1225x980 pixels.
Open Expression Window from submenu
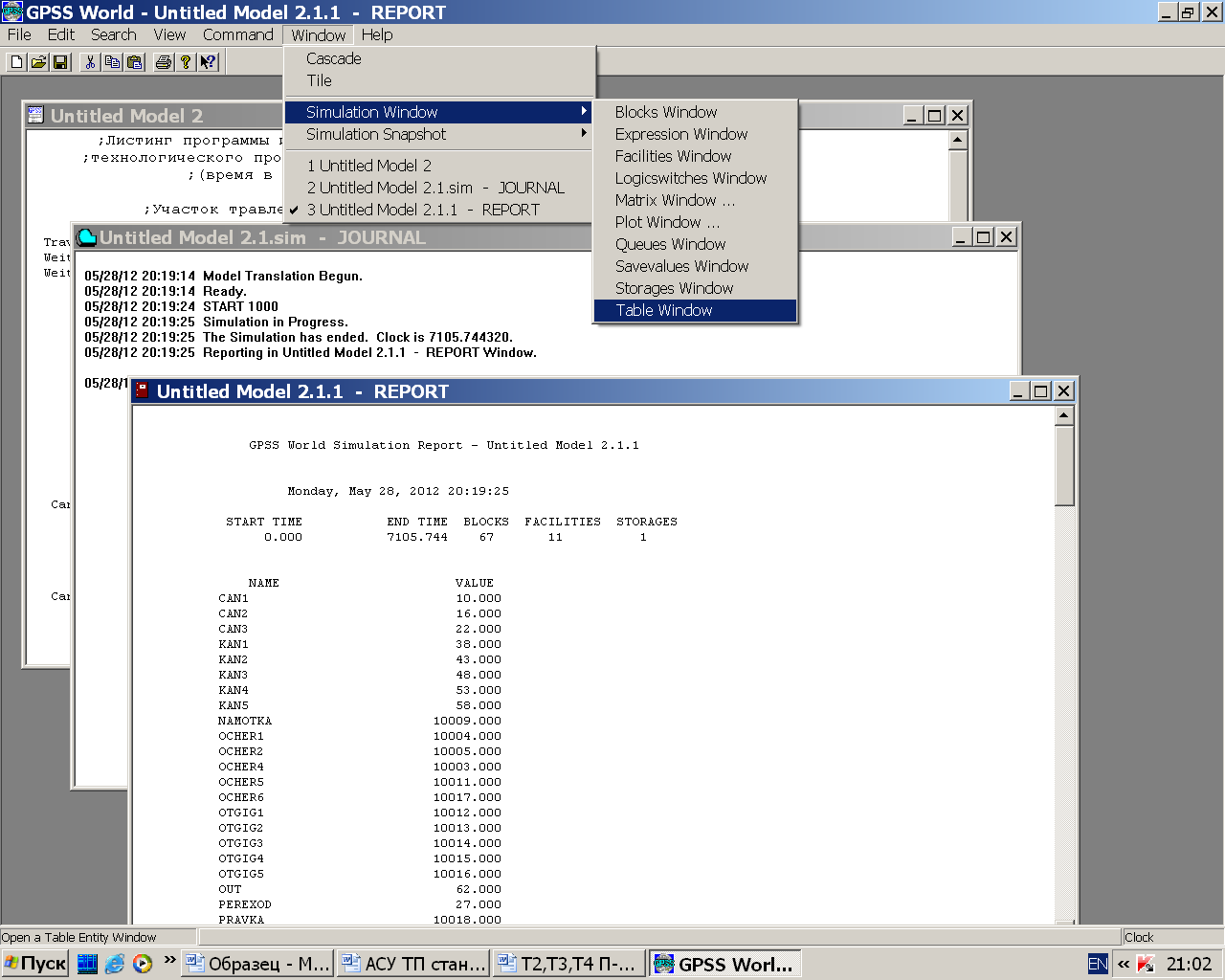pyautogui.click(x=695, y=134)
